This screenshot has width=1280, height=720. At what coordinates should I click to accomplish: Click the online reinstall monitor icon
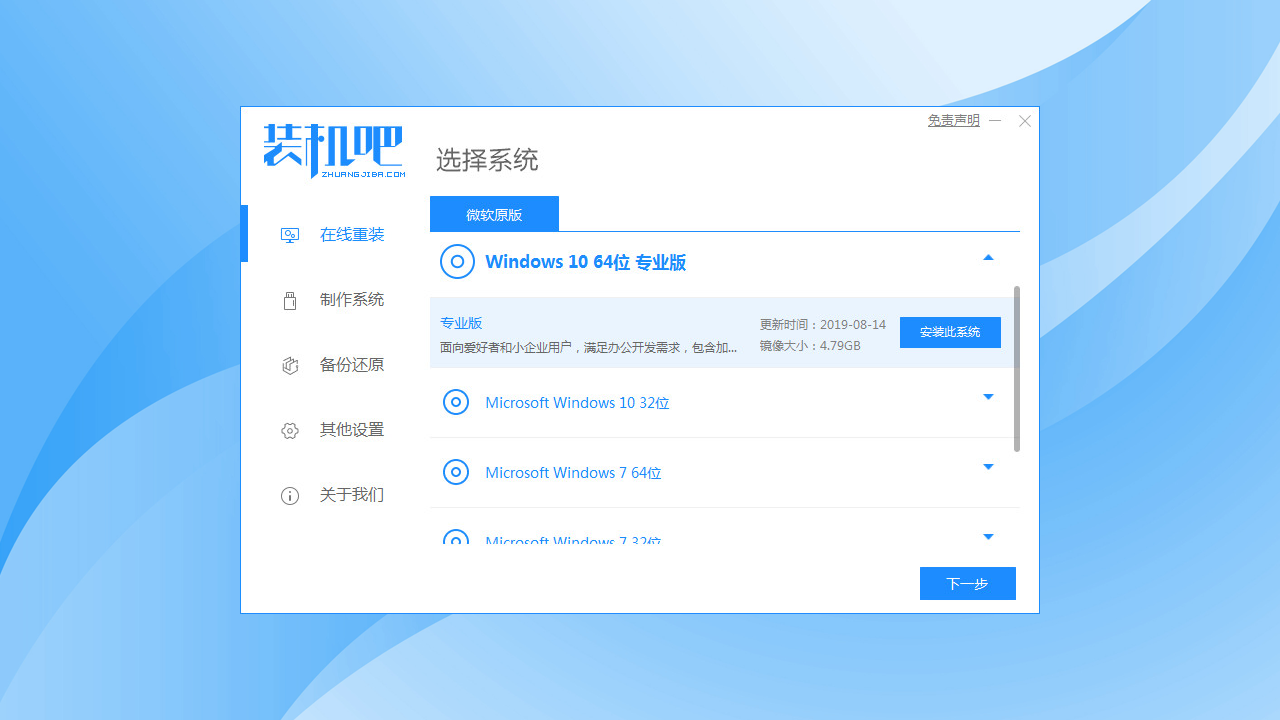click(290, 235)
